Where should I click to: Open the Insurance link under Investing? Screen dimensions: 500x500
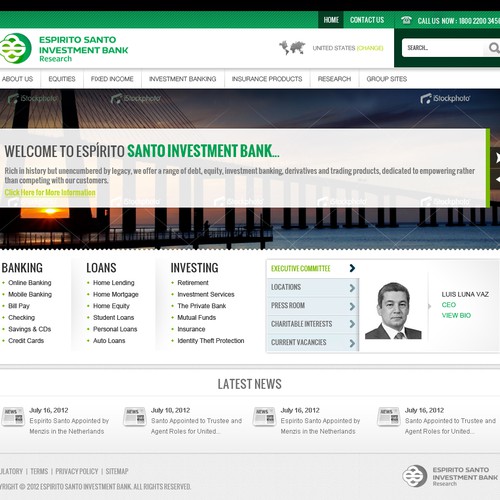pos(191,329)
